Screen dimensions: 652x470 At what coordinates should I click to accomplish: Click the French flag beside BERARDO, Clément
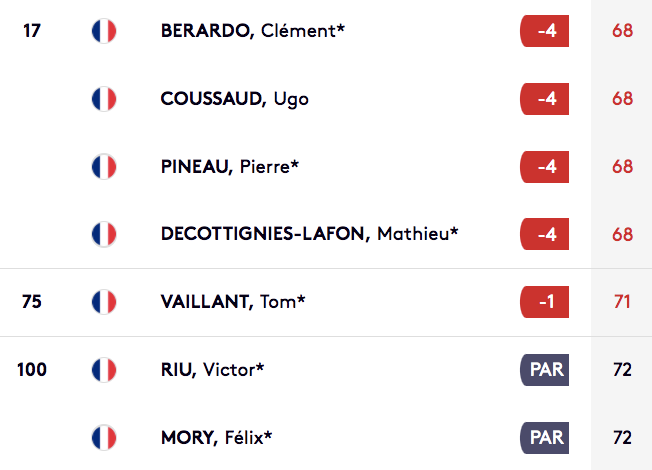pyautogui.click(x=104, y=31)
